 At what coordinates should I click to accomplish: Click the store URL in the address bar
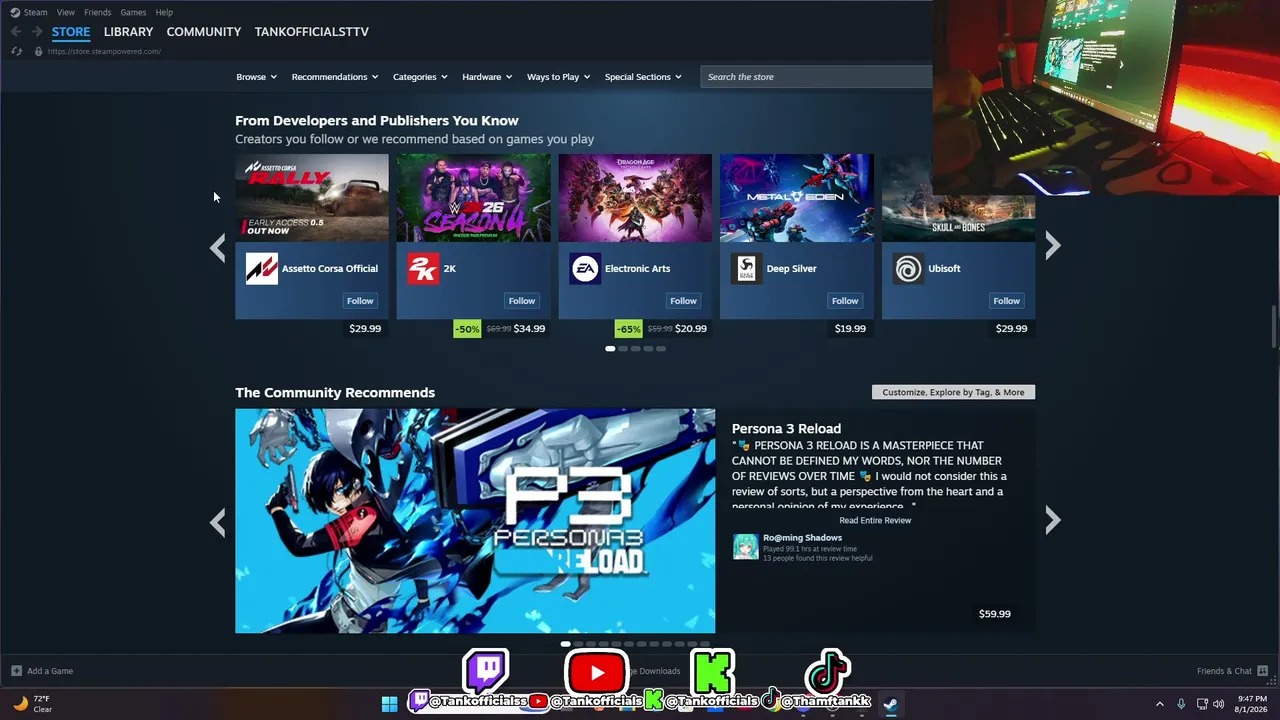pyautogui.click(x=104, y=51)
